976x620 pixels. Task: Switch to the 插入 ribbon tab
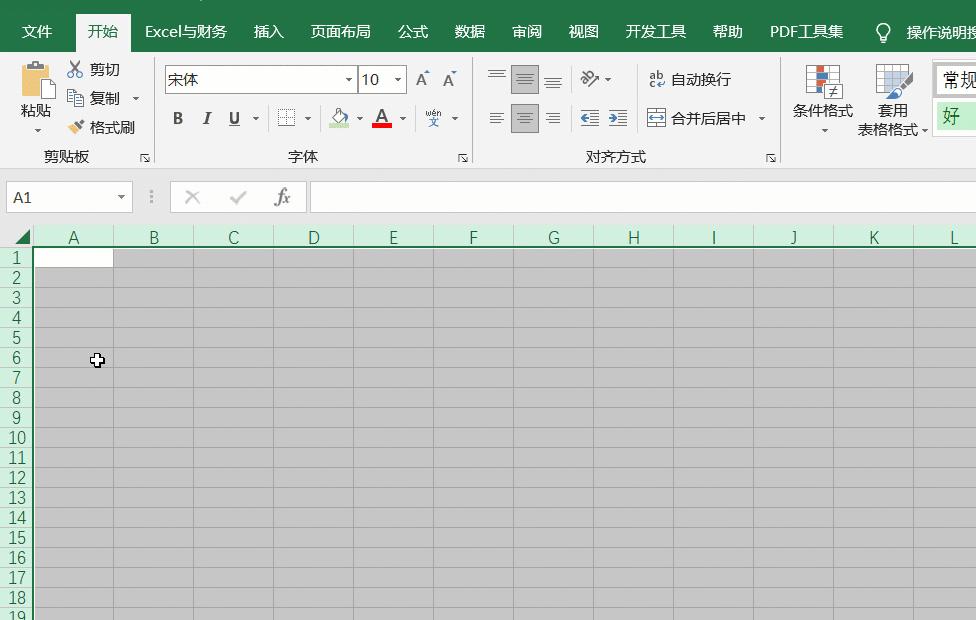(268, 31)
